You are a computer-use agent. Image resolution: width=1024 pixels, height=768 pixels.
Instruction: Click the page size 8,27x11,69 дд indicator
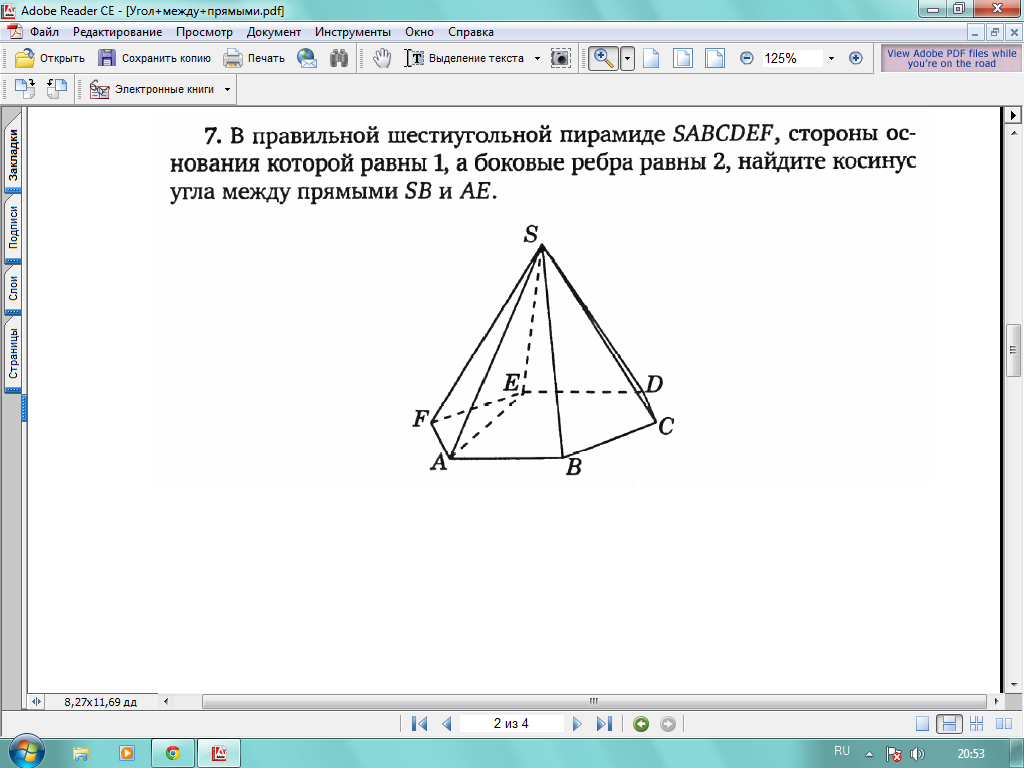(x=101, y=702)
